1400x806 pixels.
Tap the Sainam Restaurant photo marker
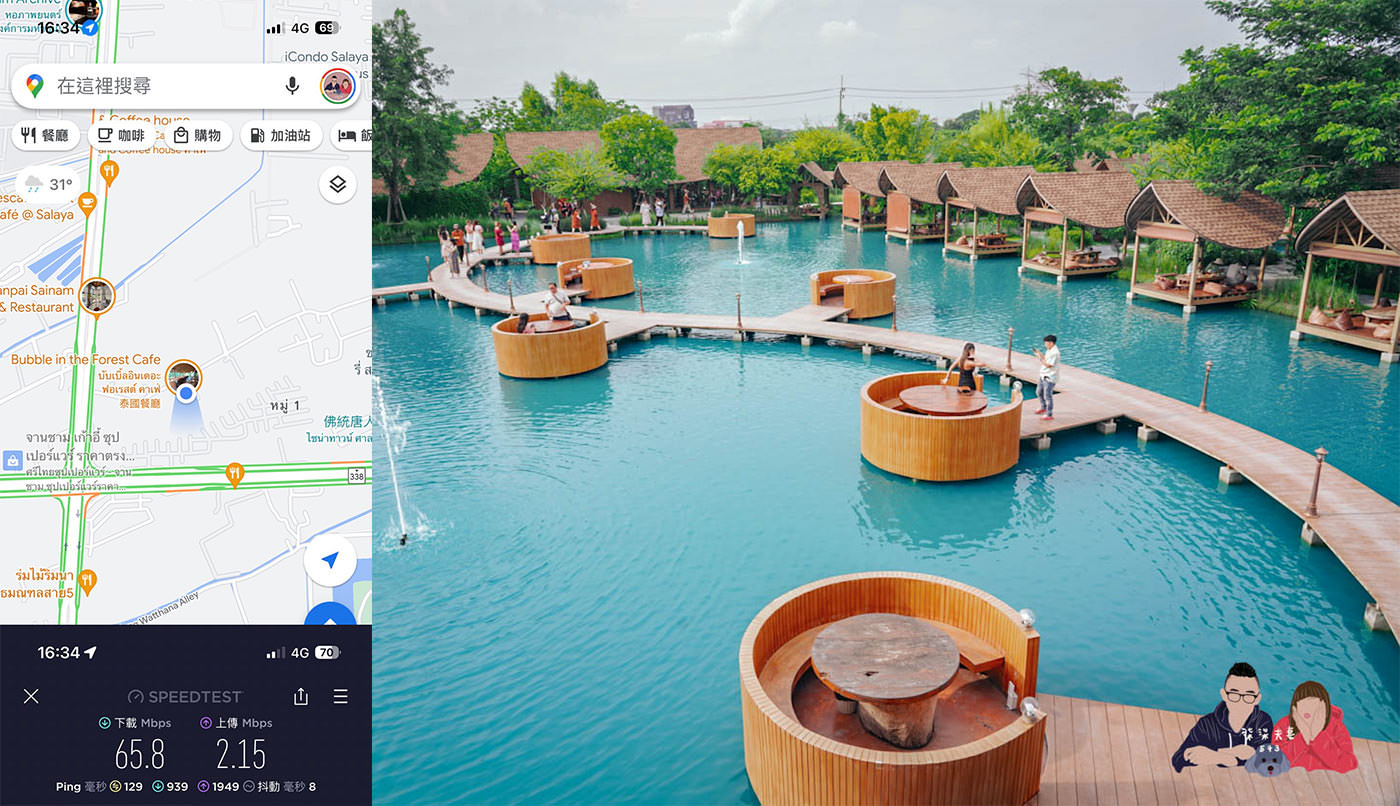click(97, 295)
